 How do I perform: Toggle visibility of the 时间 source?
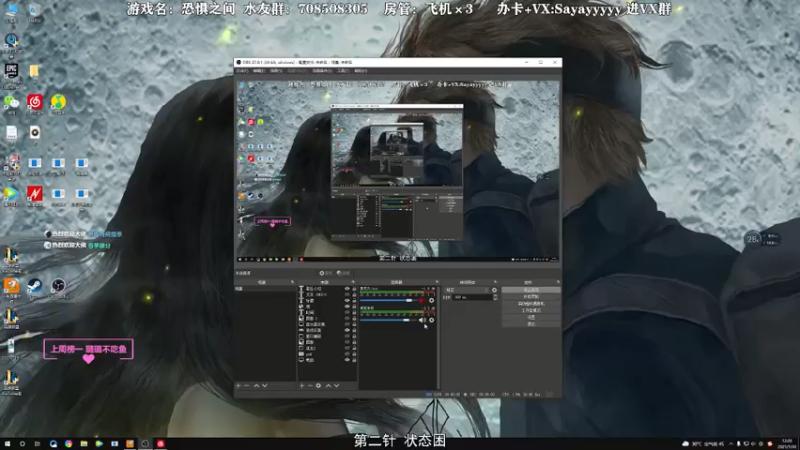[347, 312]
